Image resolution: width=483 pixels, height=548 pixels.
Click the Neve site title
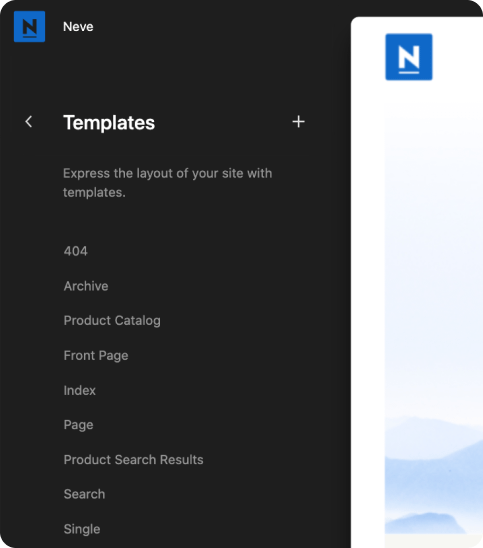tap(78, 27)
